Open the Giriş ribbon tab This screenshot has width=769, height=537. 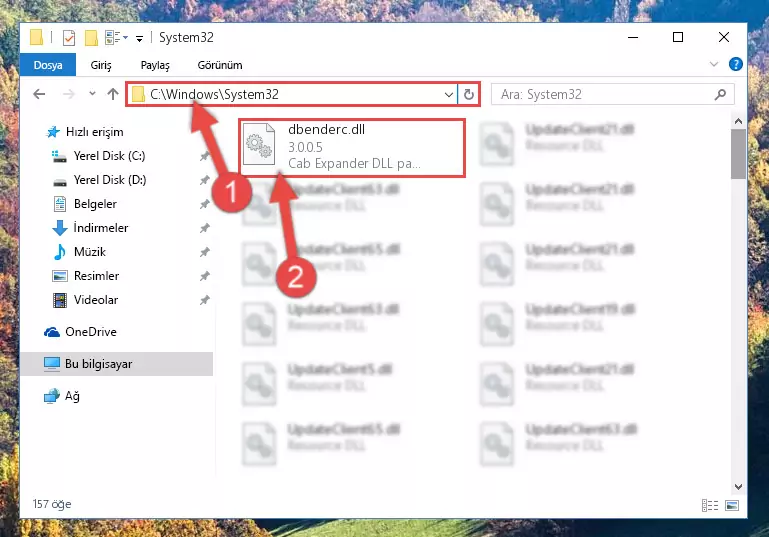click(x=101, y=65)
